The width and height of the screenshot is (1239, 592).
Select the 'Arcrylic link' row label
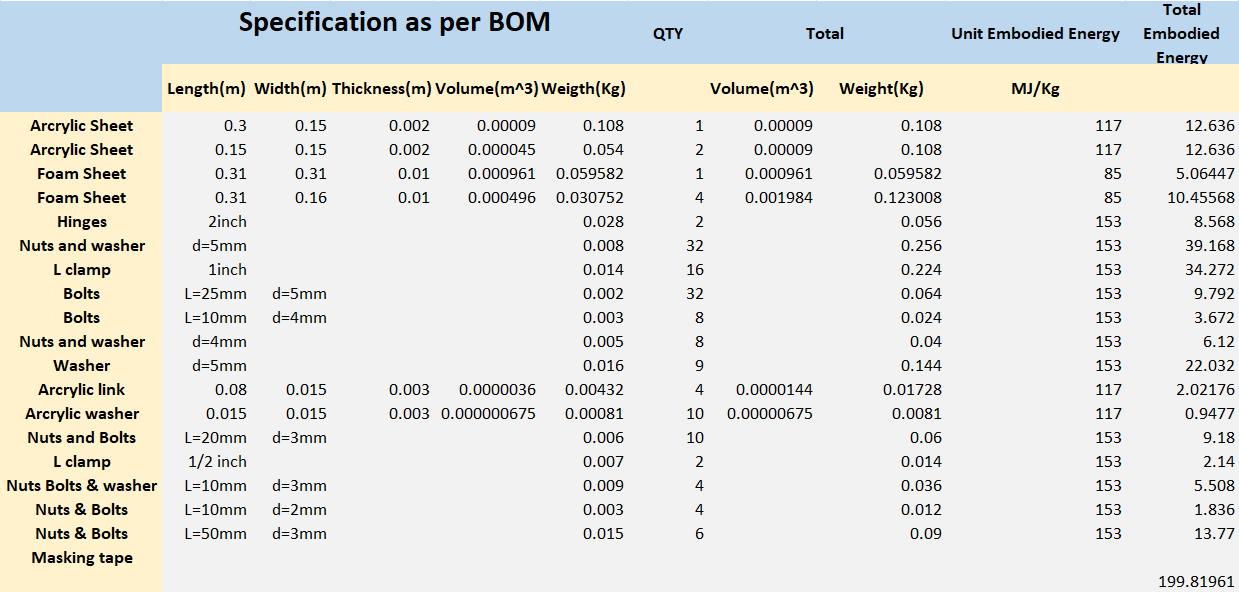(82, 390)
